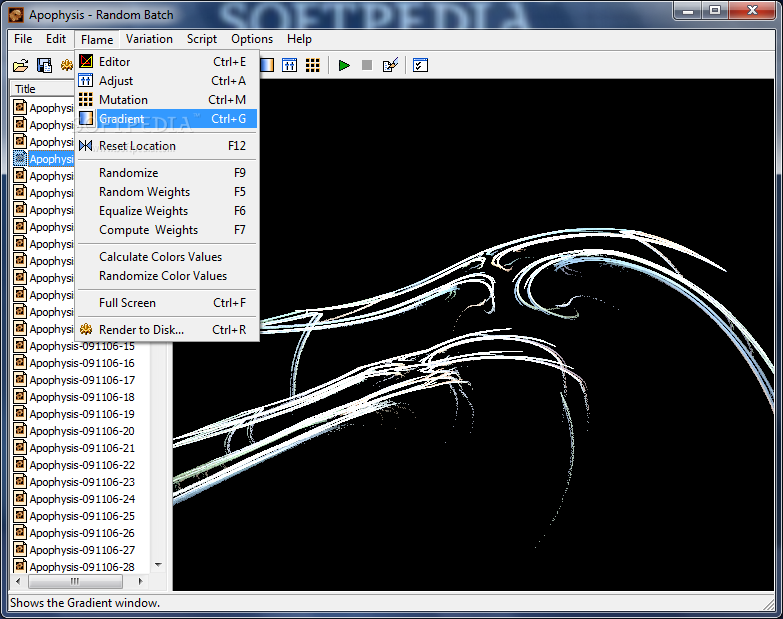This screenshot has height=619, width=783.
Task: Click the flame icon beside Apophysis-091106-20
Action: click(20, 430)
